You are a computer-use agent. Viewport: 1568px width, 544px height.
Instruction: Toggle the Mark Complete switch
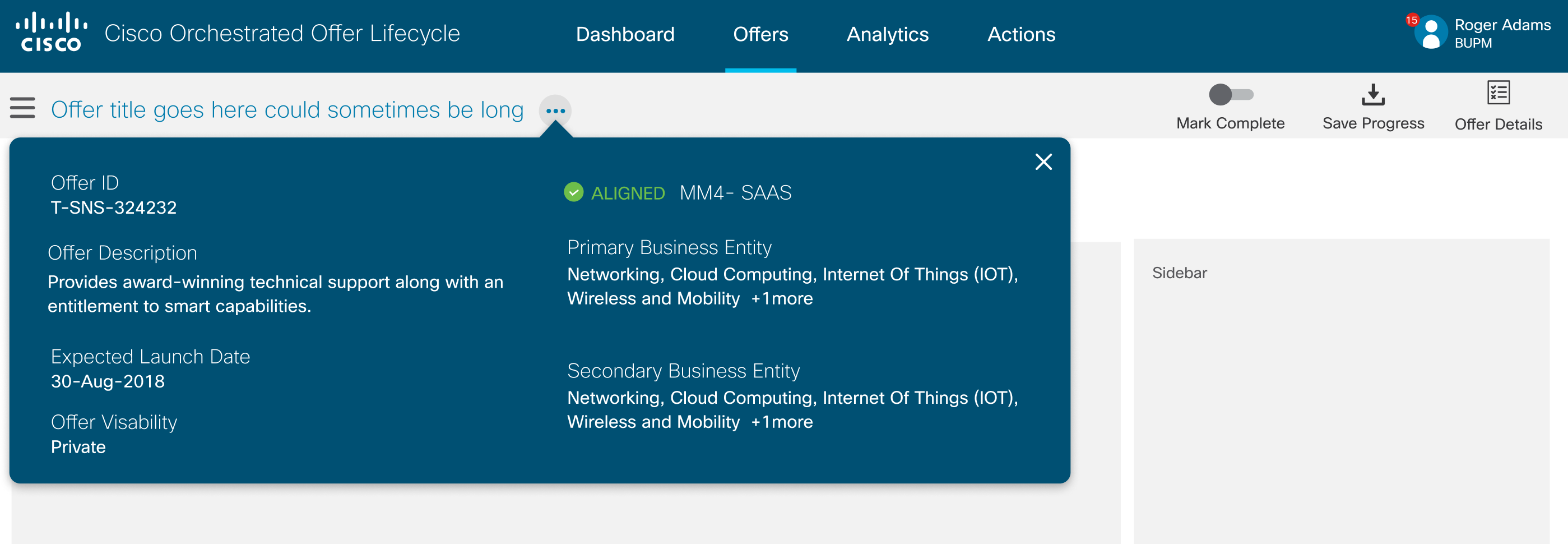tap(1230, 94)
